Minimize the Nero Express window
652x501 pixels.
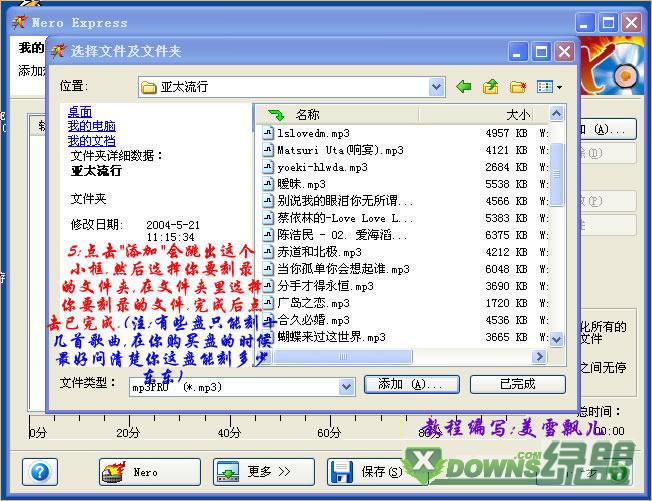click(585, 22)
